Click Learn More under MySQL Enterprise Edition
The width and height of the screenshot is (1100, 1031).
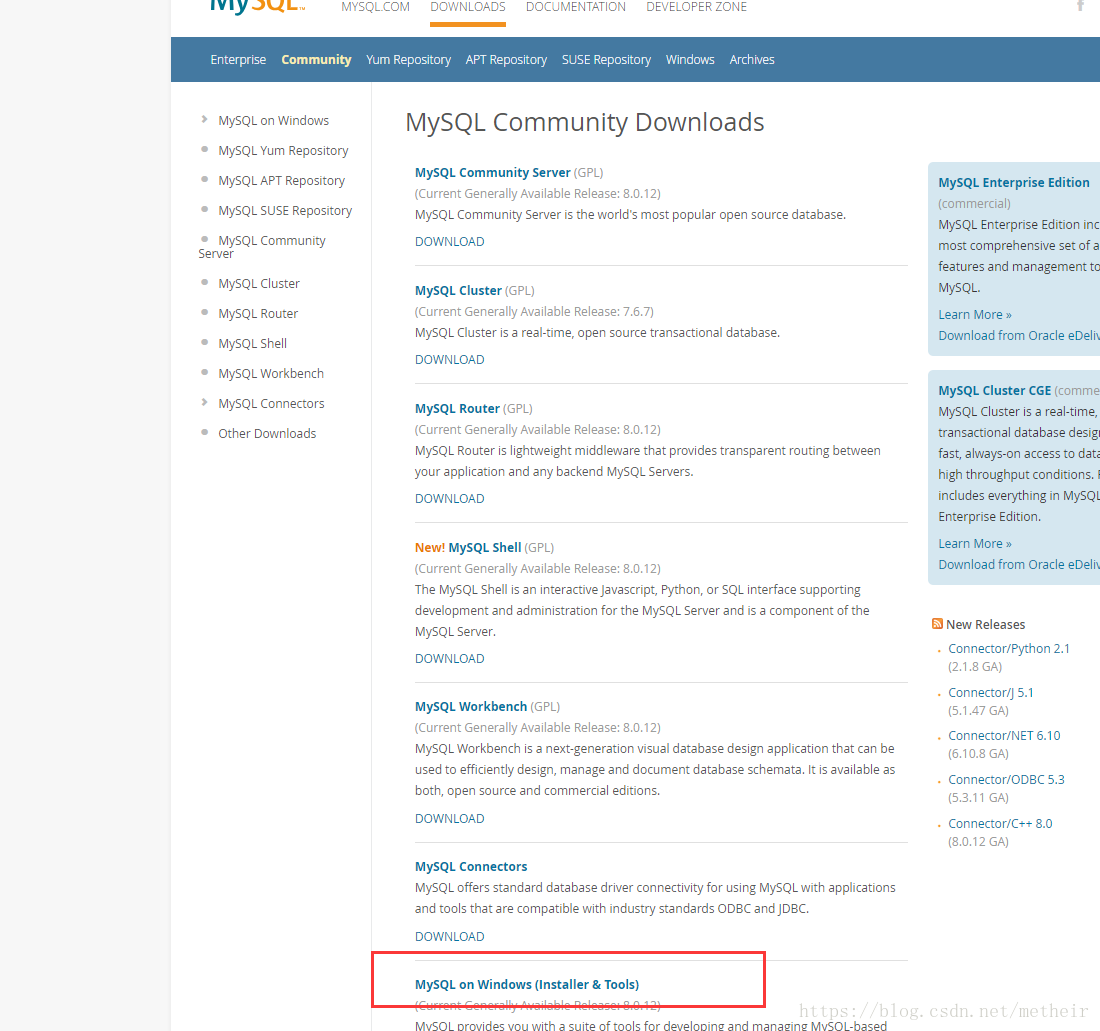pyautogui.click(x=975, y=315)
